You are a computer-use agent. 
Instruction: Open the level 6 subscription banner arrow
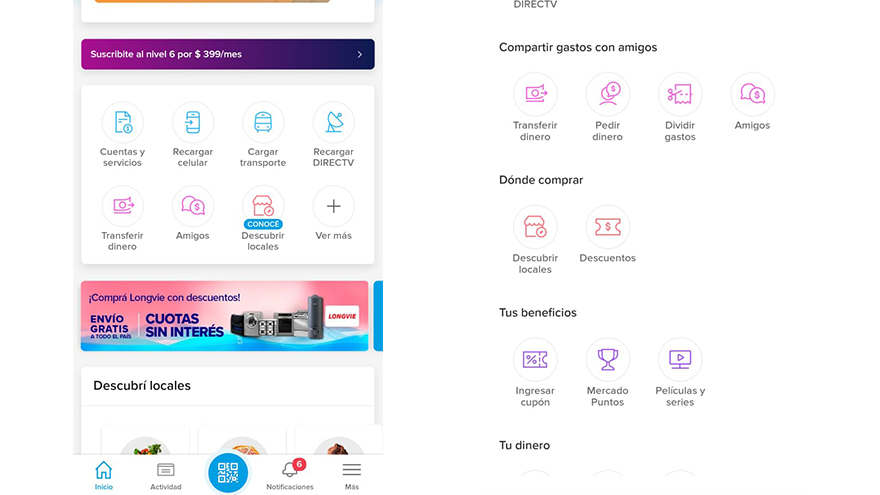click(359, 54)
